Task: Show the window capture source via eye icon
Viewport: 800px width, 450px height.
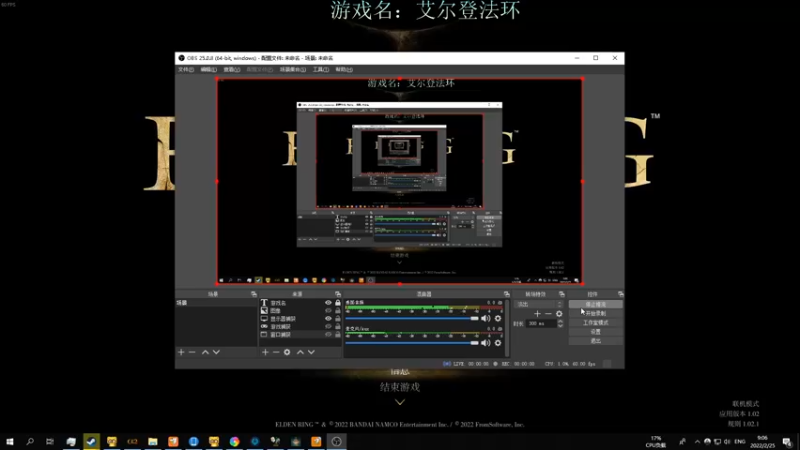Action: tap(328, 335)
